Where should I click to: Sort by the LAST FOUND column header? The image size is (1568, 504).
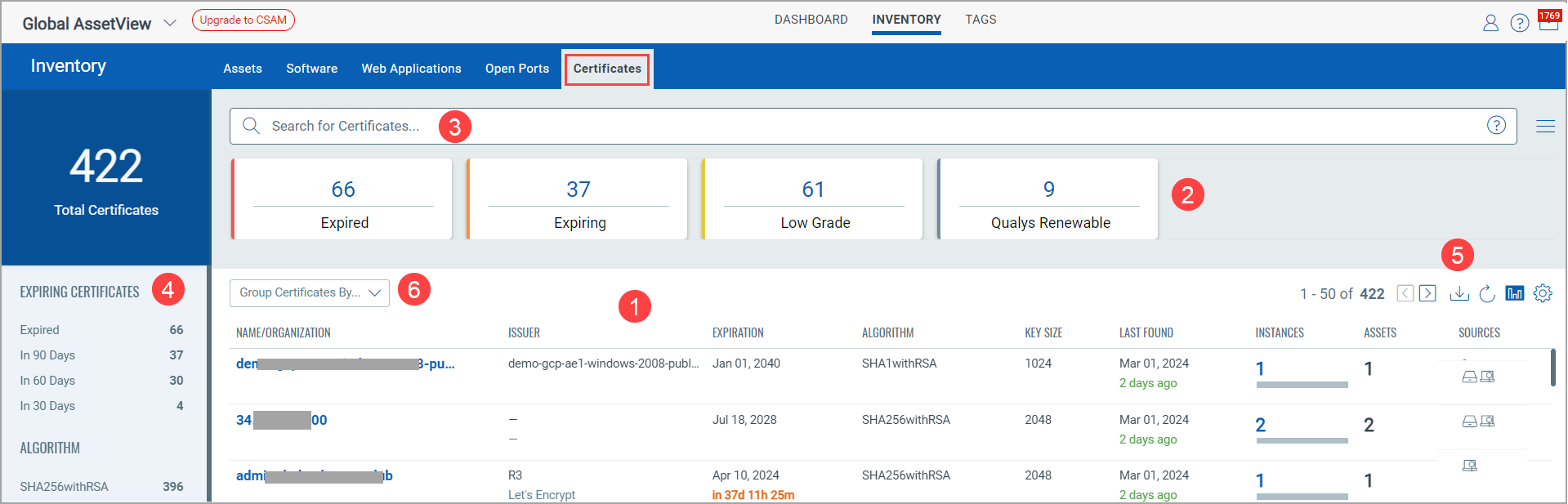tap(1146, 332)
